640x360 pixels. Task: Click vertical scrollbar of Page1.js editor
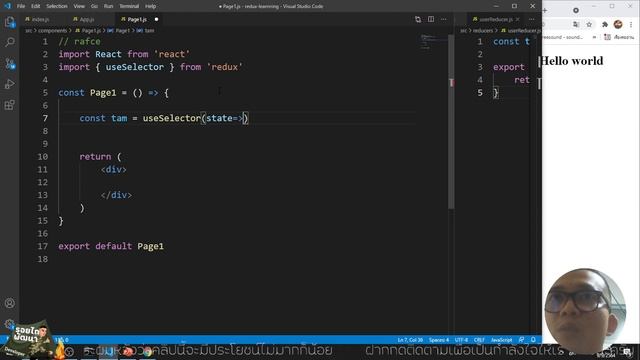(x=451, y=122)
